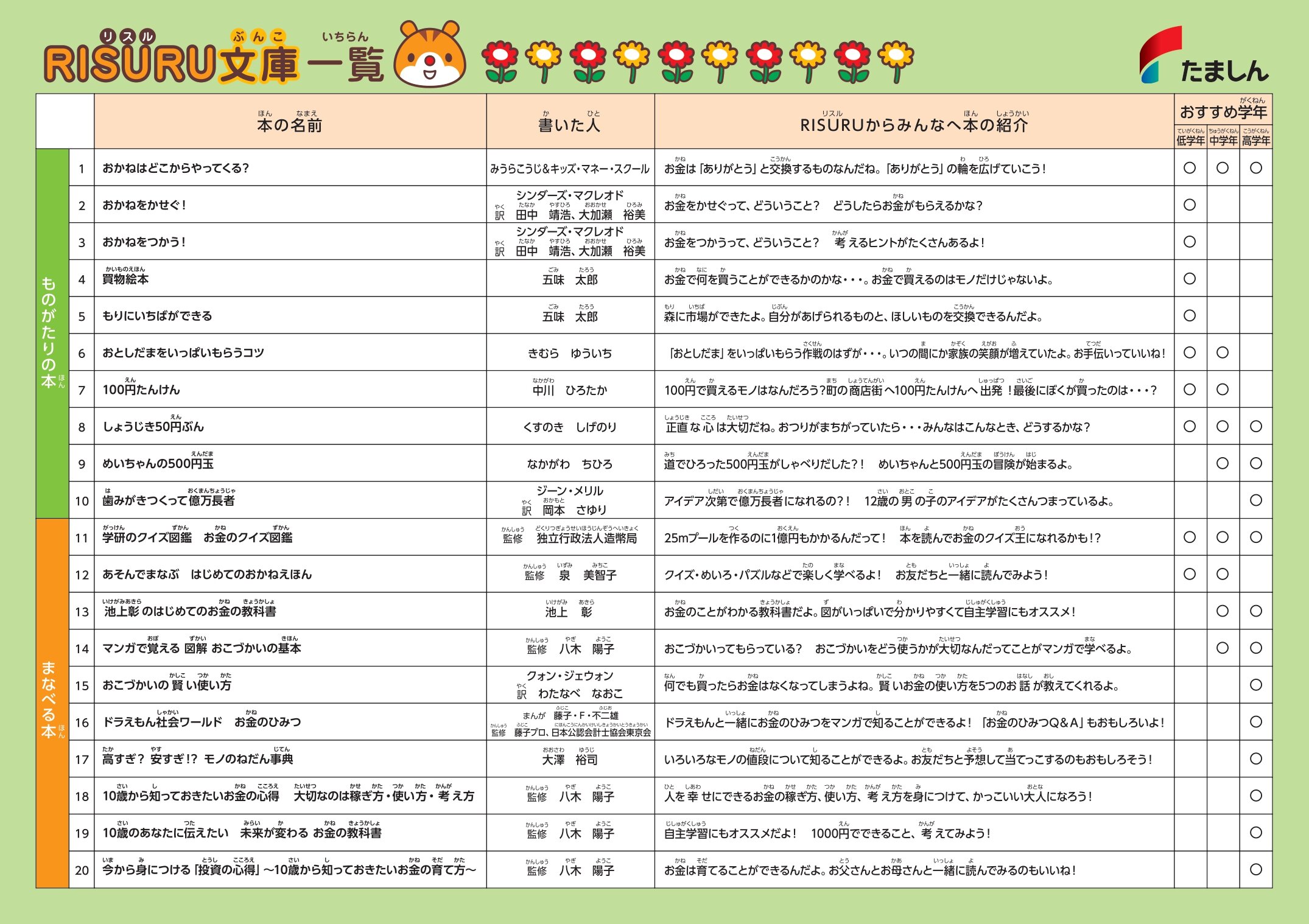
Task: Click book title ドラえもん社会ワールド お金のひみつ
Action: (202, 719)
